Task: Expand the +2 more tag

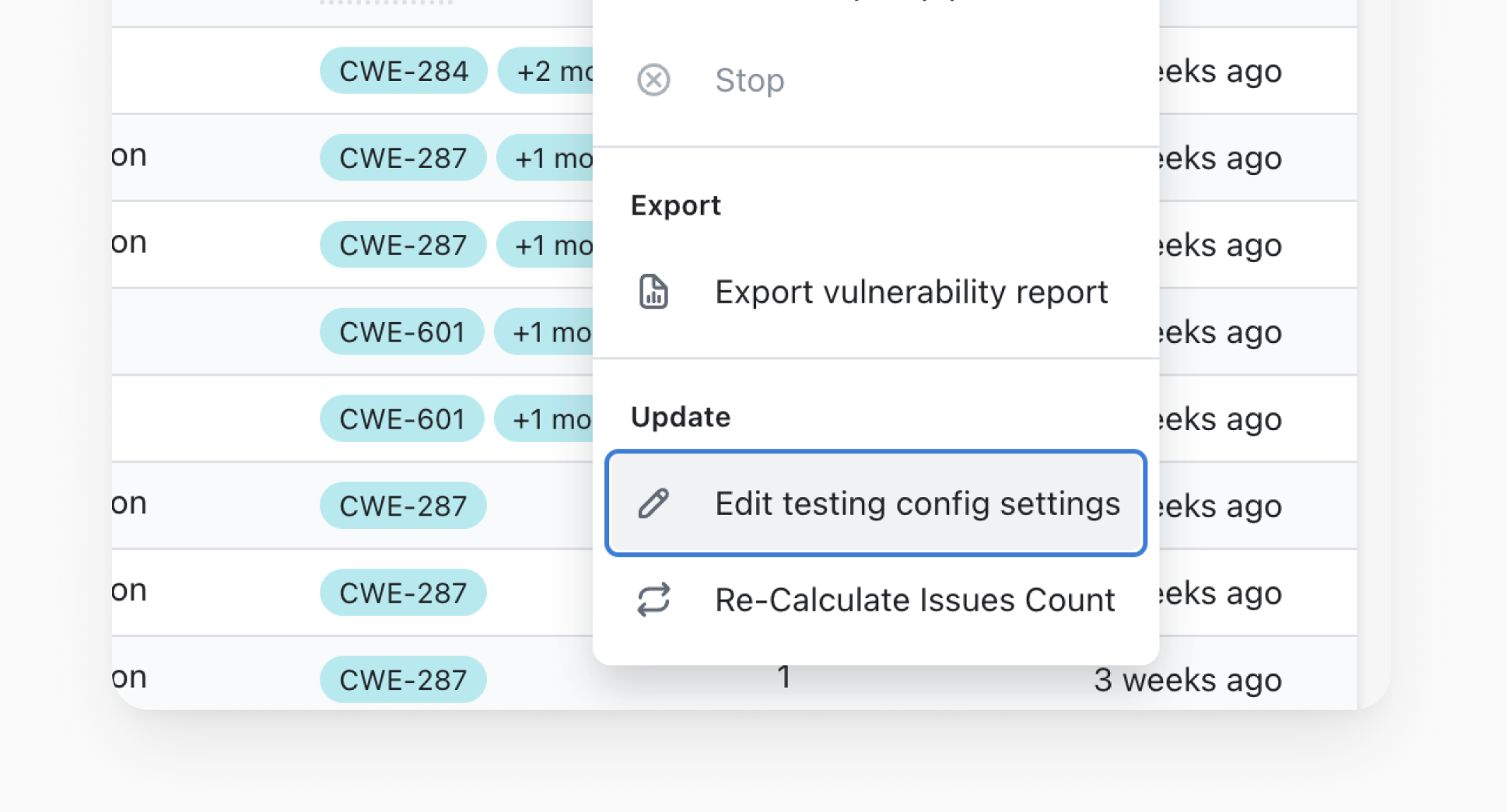Action: tap(548, 71)
